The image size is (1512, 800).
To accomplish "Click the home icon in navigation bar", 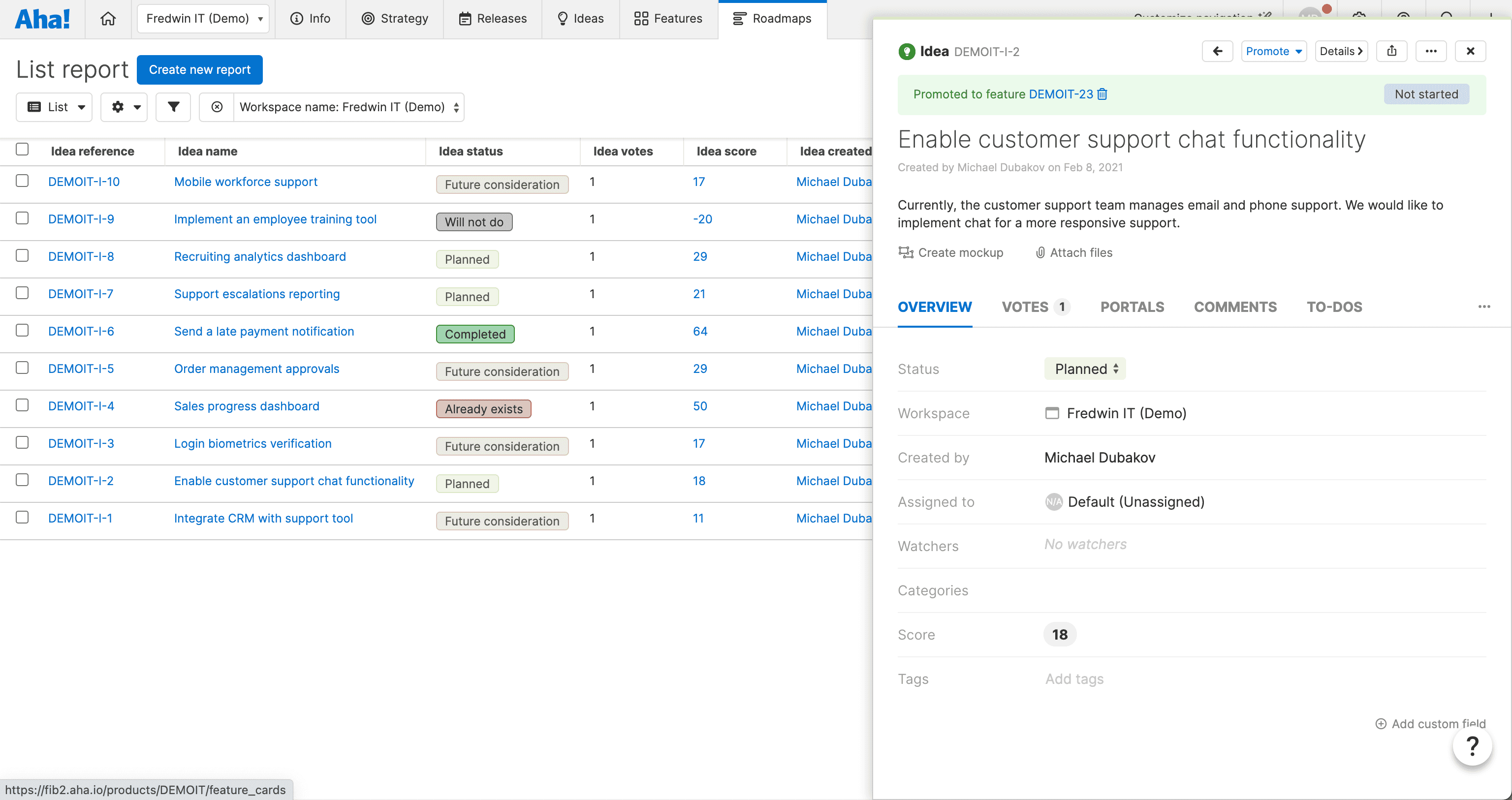I will pyautogui.click(x=108, y=19).
